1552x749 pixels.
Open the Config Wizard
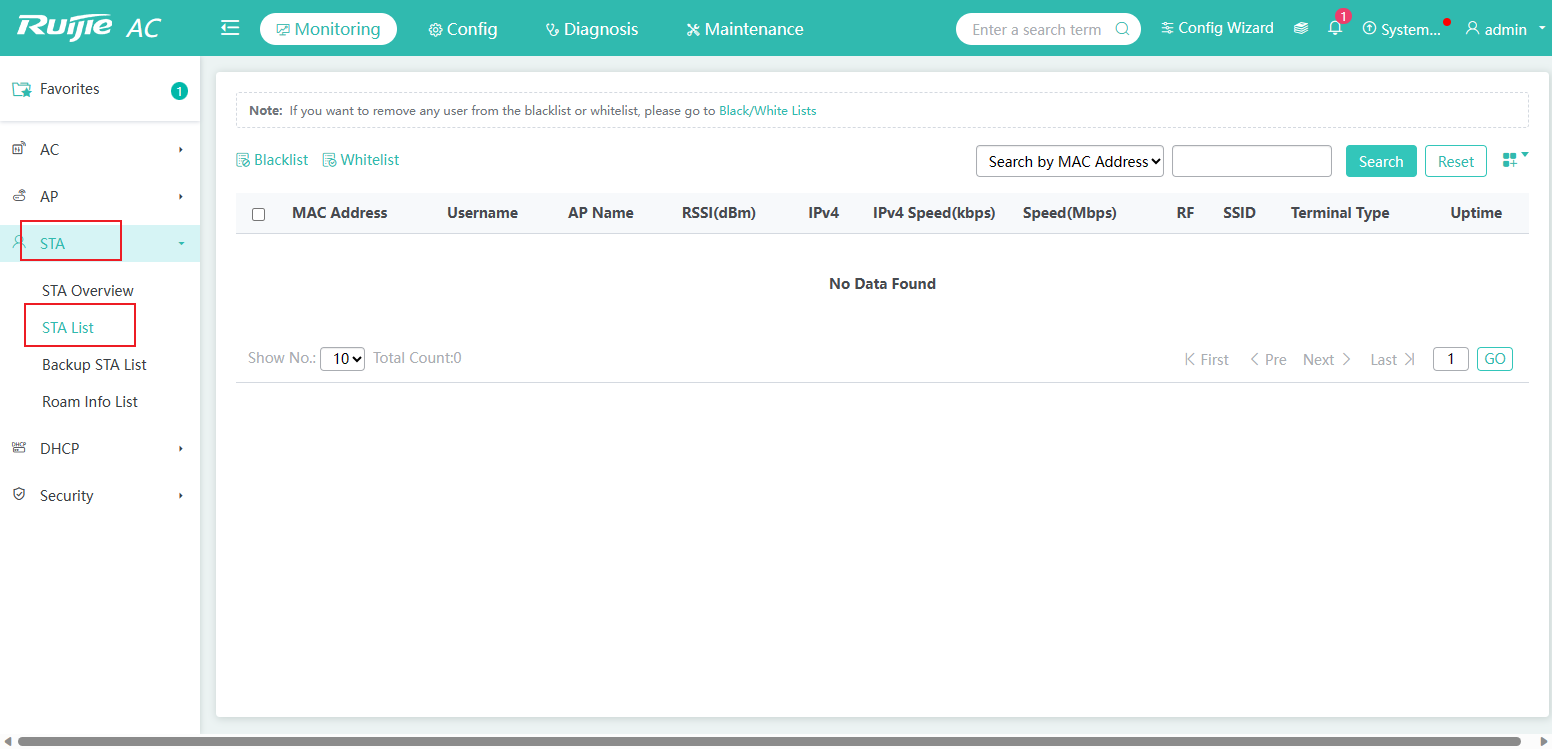tap(1217, 28)
